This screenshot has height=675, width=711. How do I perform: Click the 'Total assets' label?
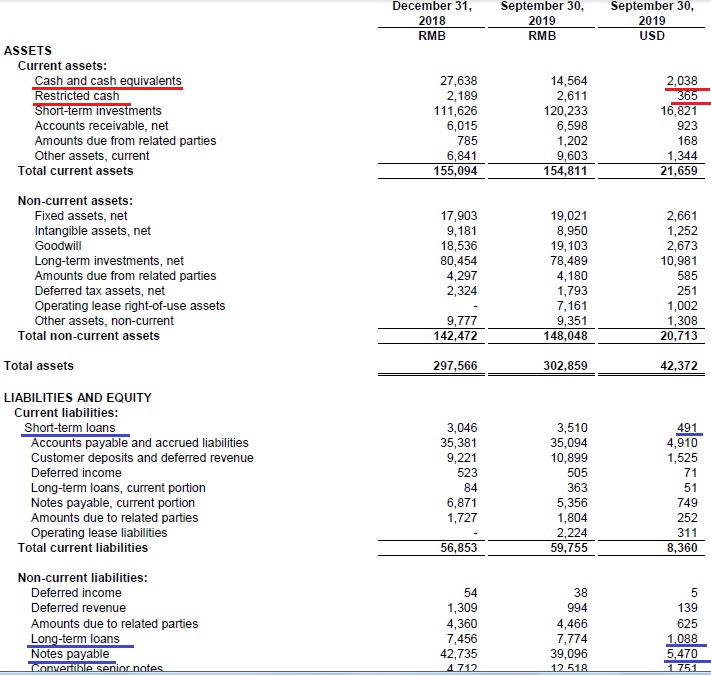click(x=39, y=366)
